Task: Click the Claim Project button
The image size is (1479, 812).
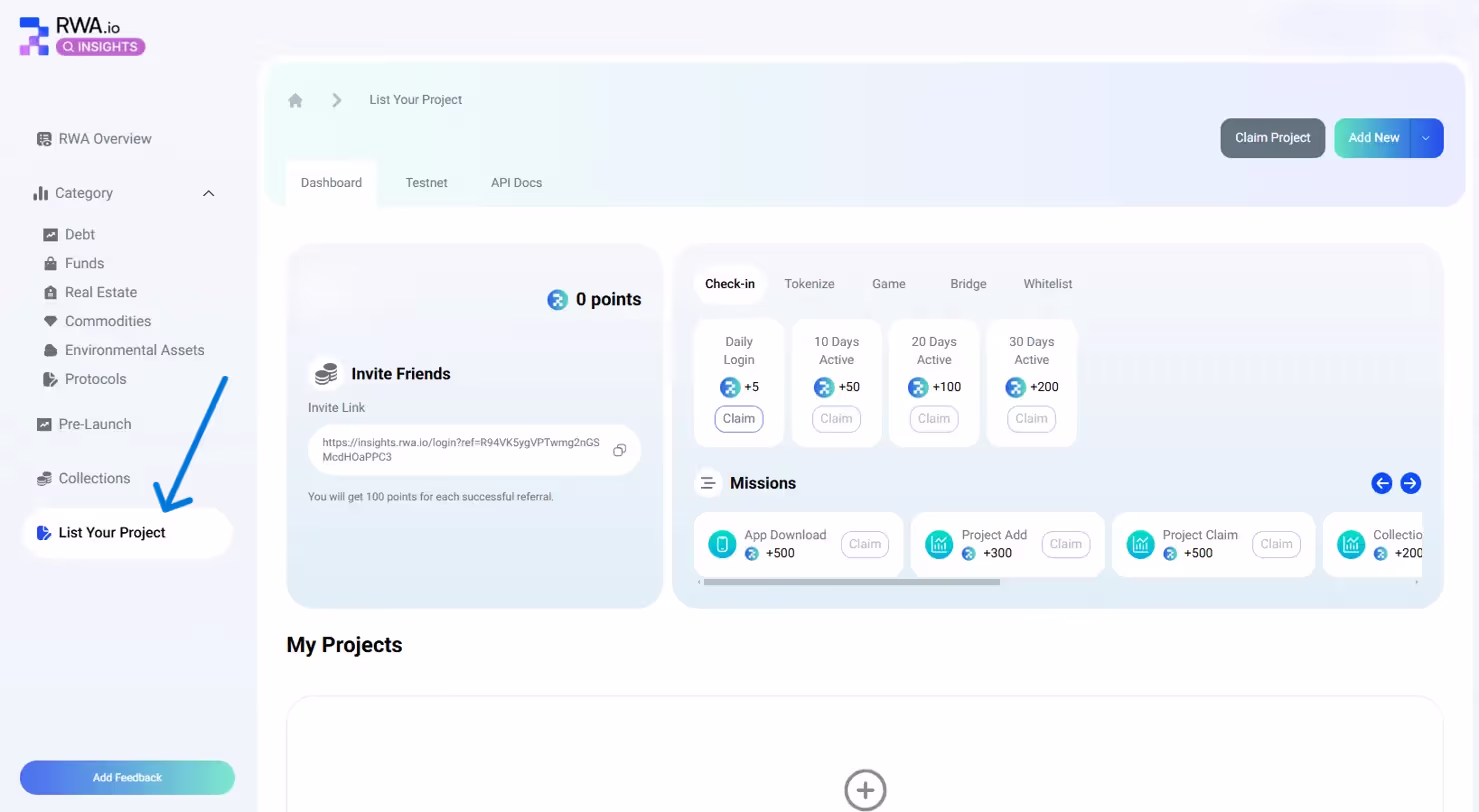Action: tap(1272, 138)
